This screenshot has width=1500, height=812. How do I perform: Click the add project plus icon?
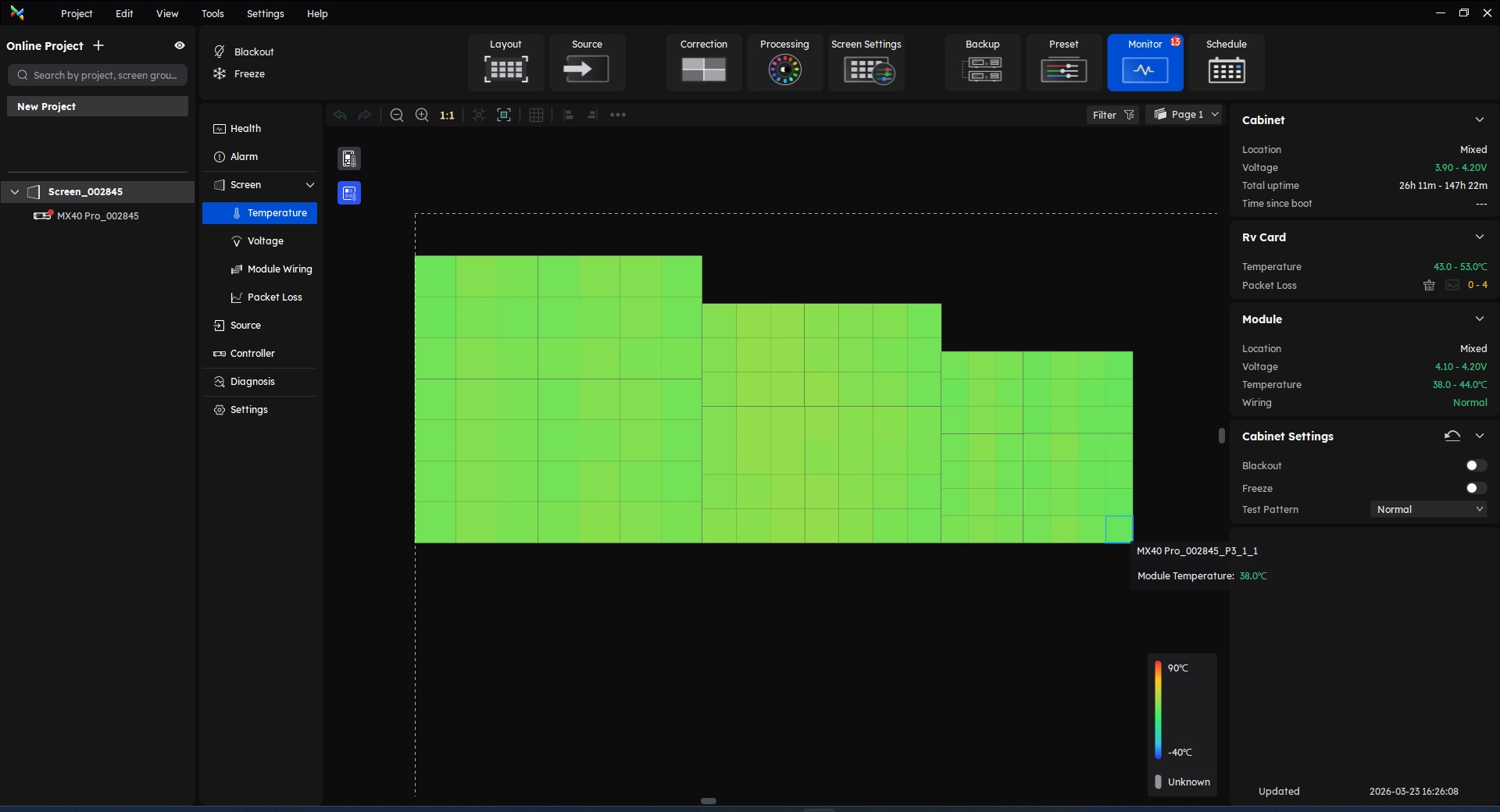[x=98, y=46]
